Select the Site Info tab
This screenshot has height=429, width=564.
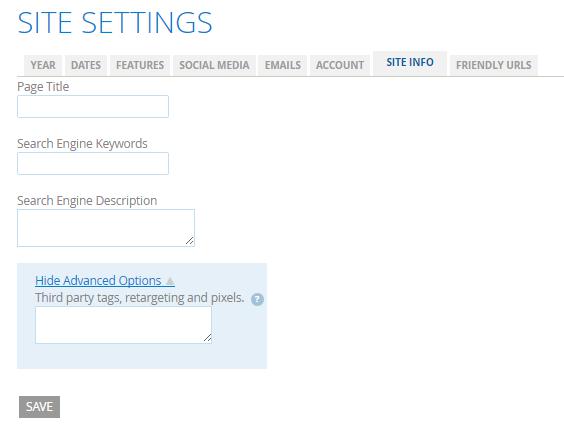[410, 63]
